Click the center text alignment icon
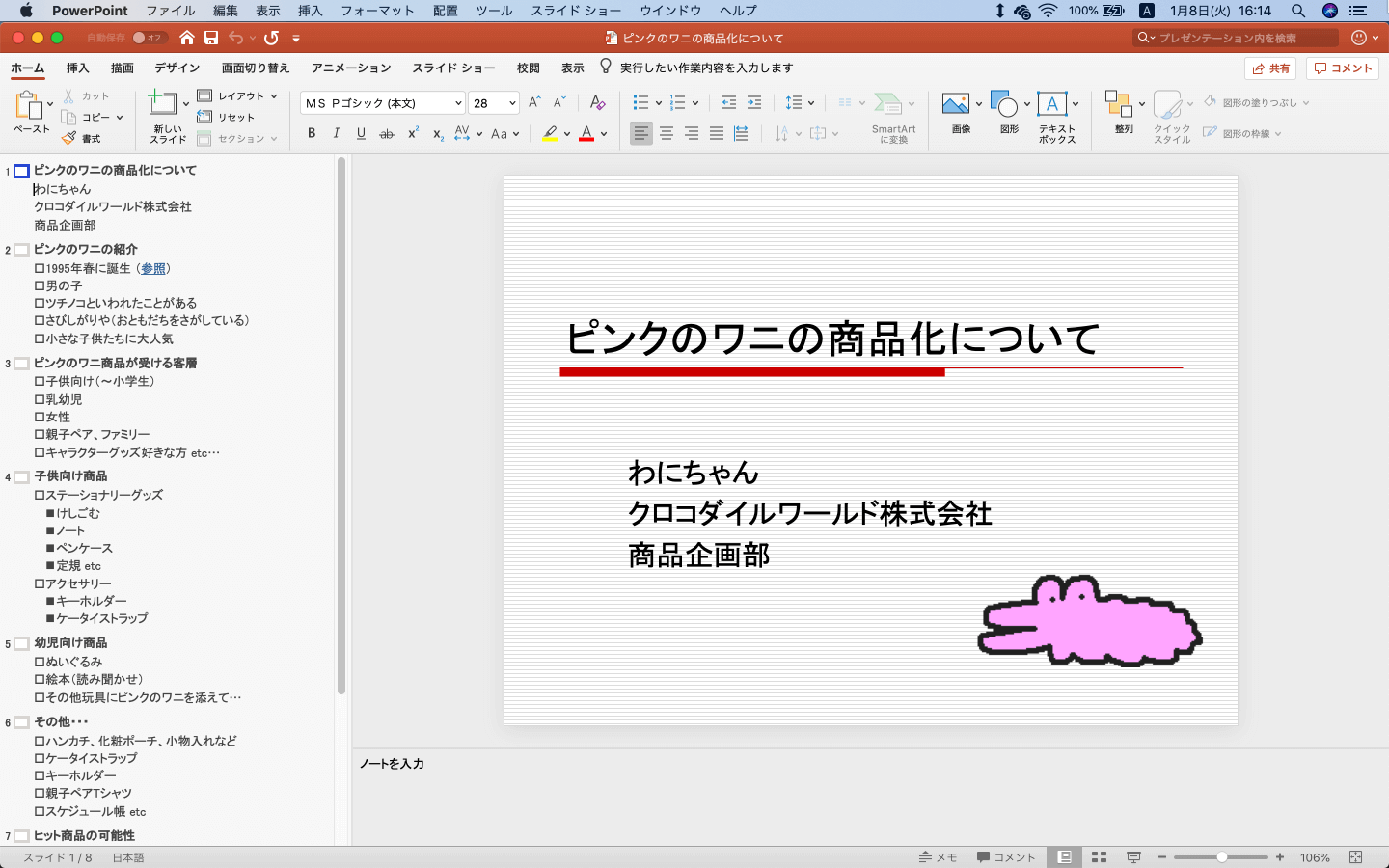 coord(667,134)
